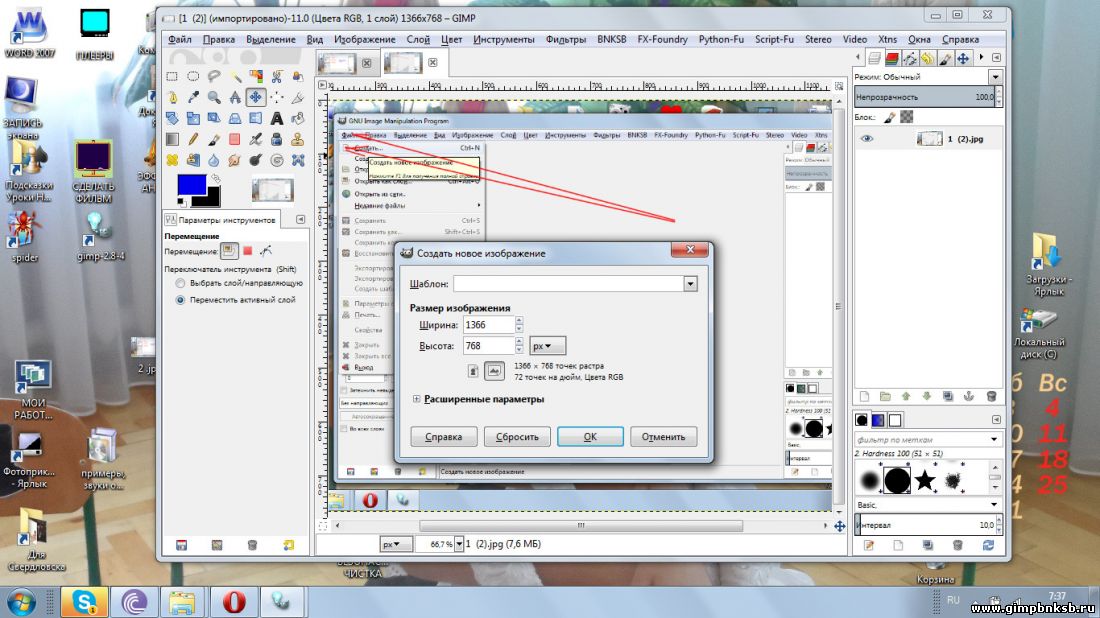Viewport: 1100px width, 618px height.
Task: Click save tool preset icon in tool options
Action: (x=182, y=545)
